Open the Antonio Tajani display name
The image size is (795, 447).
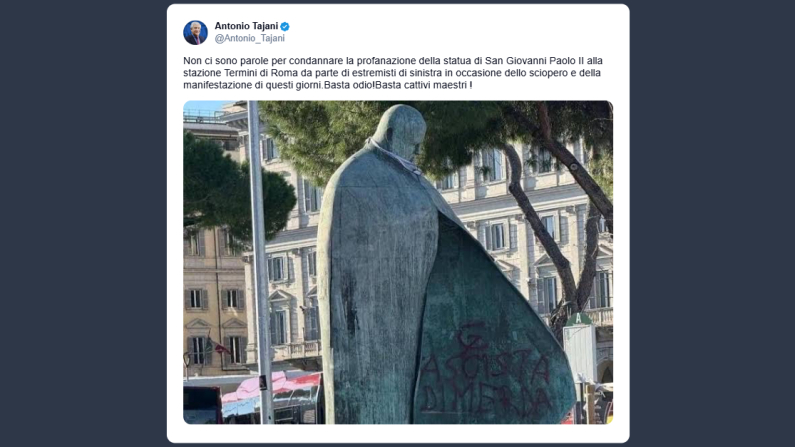click(246, 26)
